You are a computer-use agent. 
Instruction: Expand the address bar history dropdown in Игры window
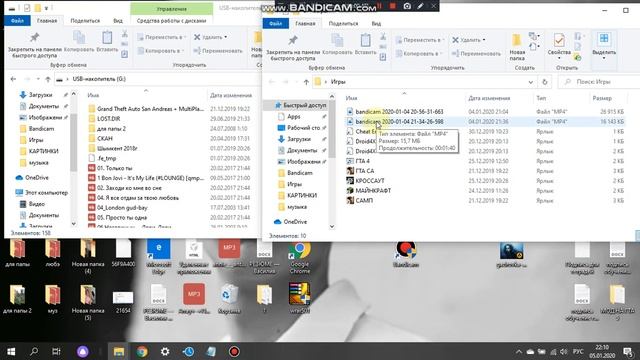531,82
